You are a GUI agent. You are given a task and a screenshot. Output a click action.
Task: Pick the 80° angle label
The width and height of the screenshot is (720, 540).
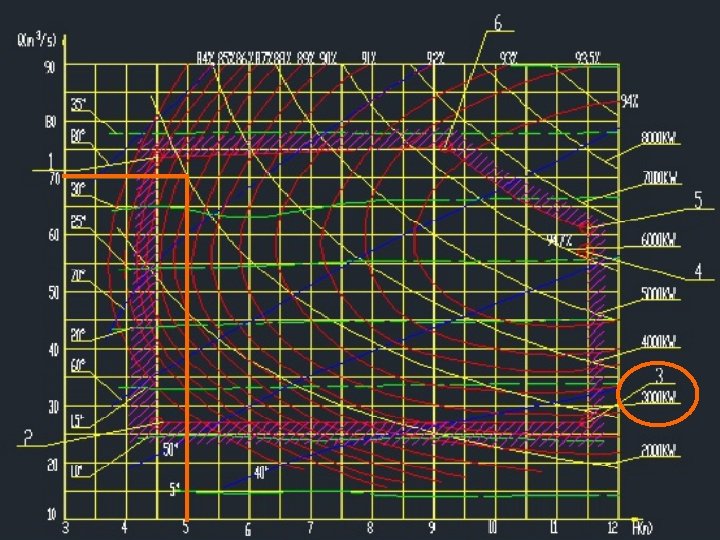tap(79, 137)
